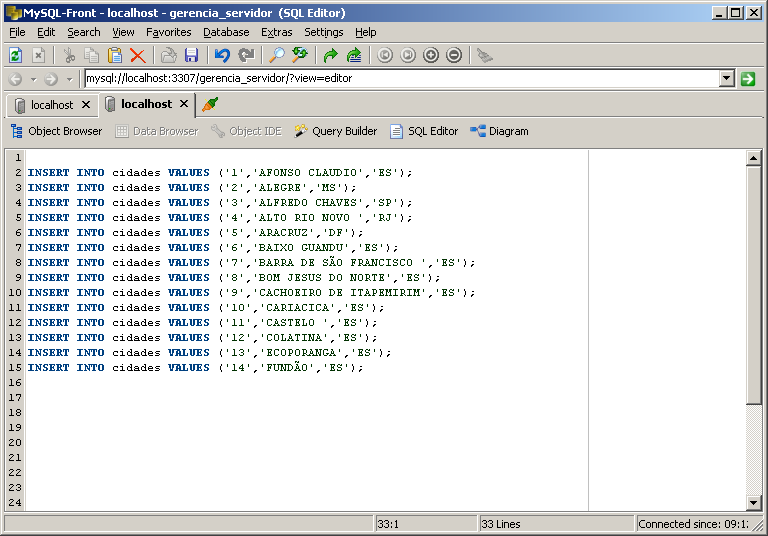Open the View menu
Image resolution: width=768 pixels, height=536 pixels.
[x=123, y=32]
